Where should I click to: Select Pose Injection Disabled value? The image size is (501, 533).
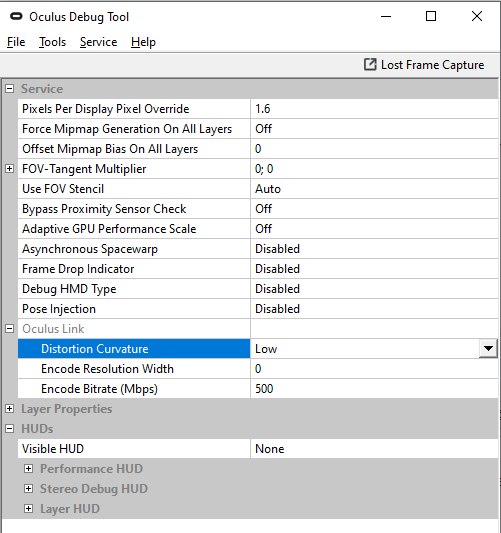374,309
